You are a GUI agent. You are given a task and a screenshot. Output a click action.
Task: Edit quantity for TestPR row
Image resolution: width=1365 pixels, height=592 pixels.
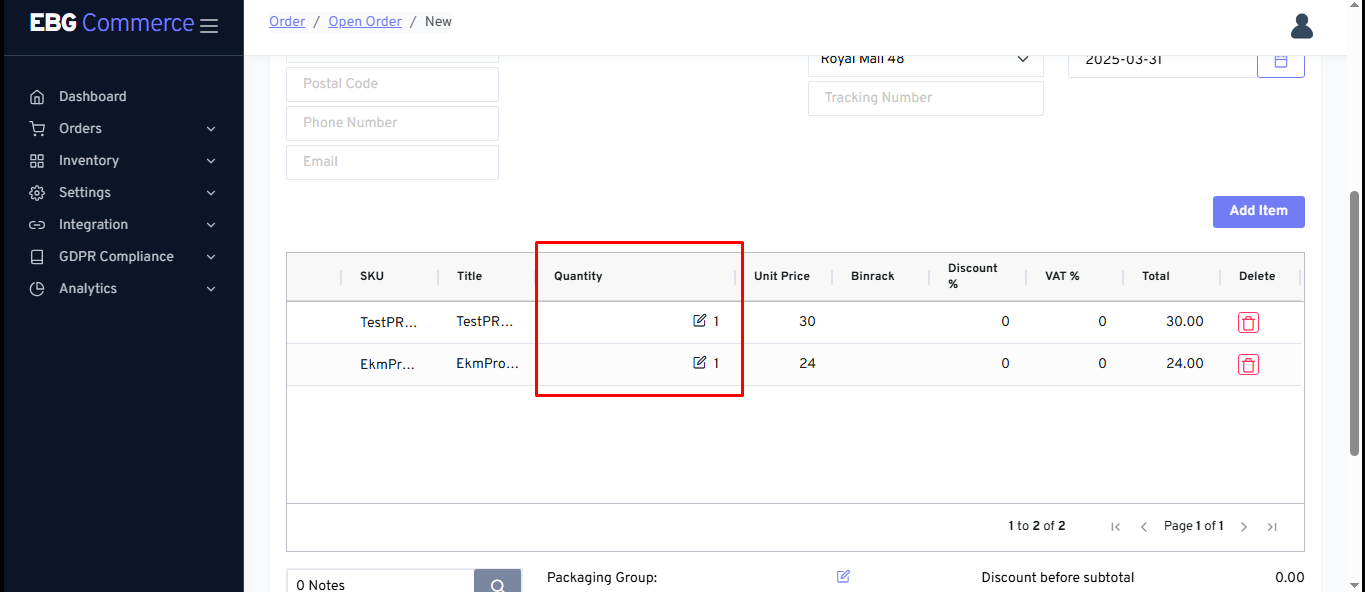coord(699,321)
